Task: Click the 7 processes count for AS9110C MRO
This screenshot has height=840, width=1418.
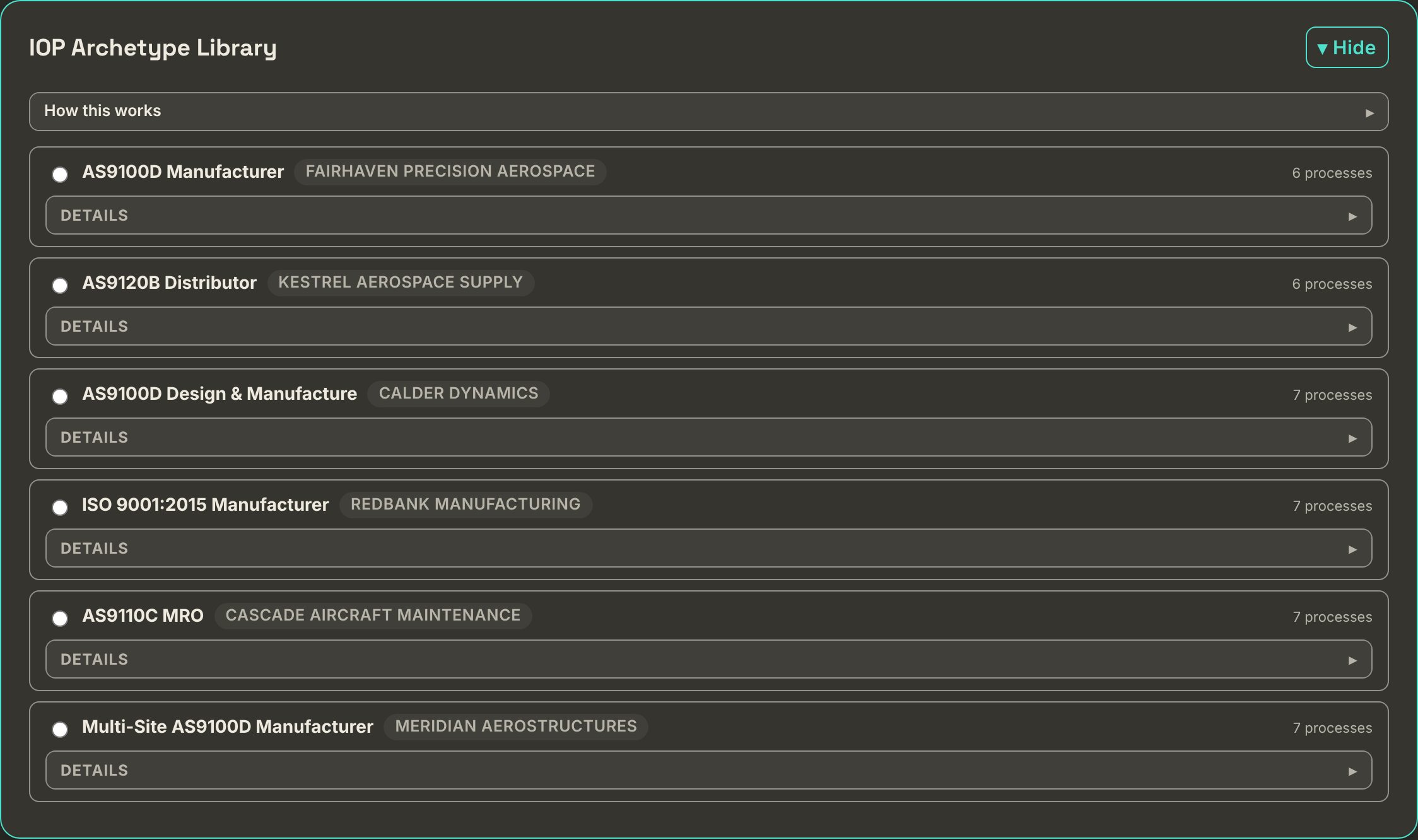Action: coord(1332,617)
